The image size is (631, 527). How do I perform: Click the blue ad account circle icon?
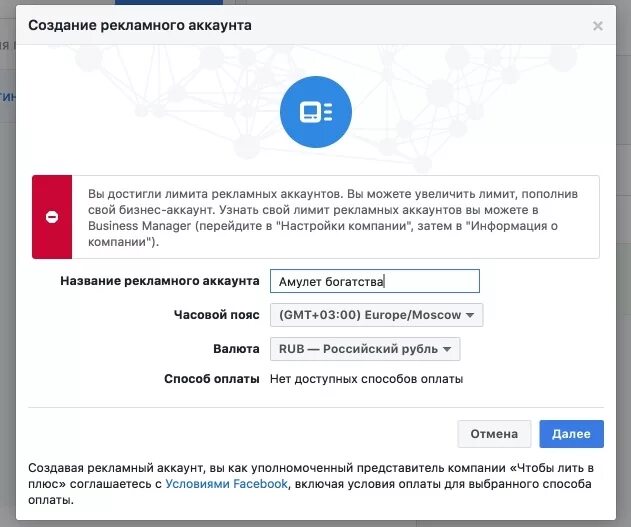tap(316, 112)
